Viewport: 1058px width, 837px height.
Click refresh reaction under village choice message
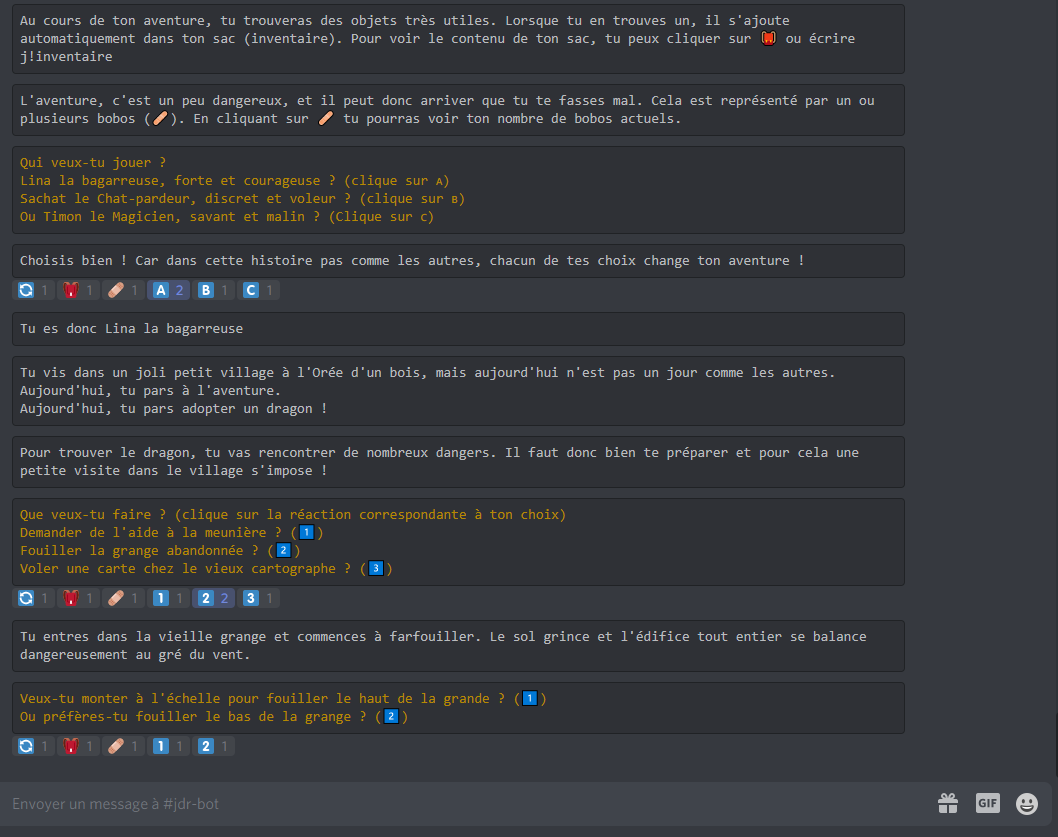(33, 599)
